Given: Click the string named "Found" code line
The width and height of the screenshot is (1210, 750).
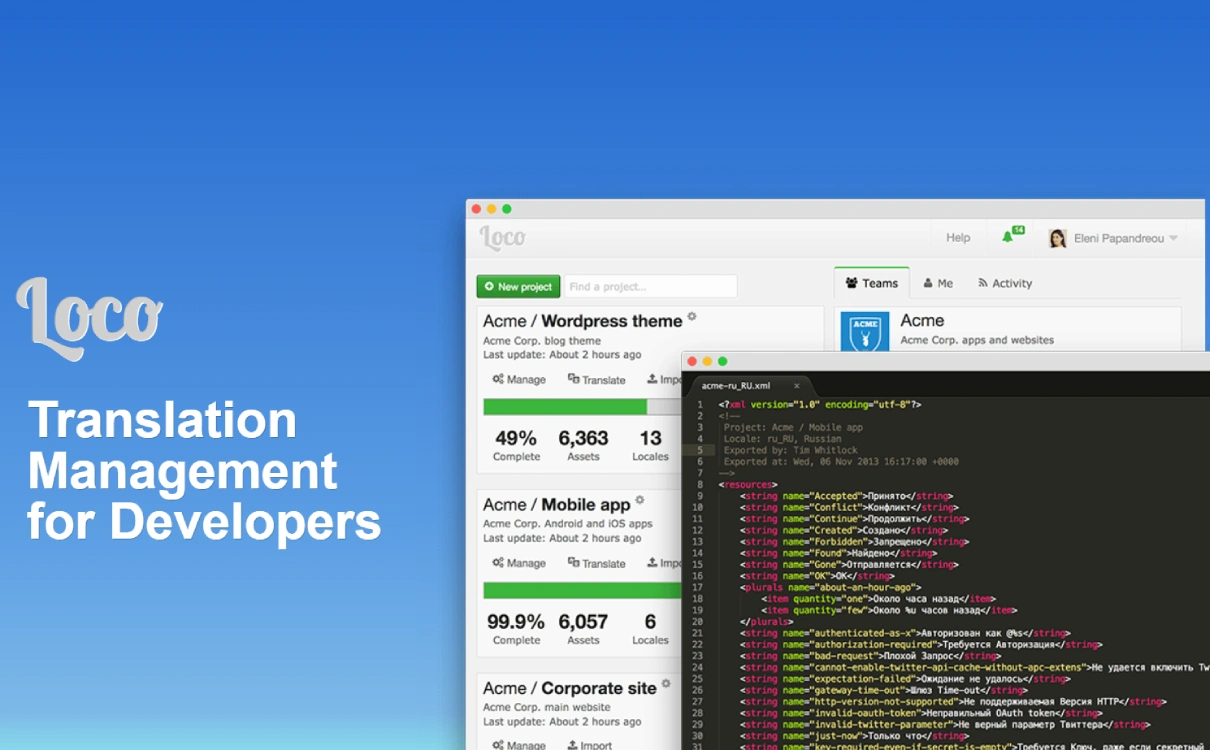Looking at the screenshot, I should [838, 553].
